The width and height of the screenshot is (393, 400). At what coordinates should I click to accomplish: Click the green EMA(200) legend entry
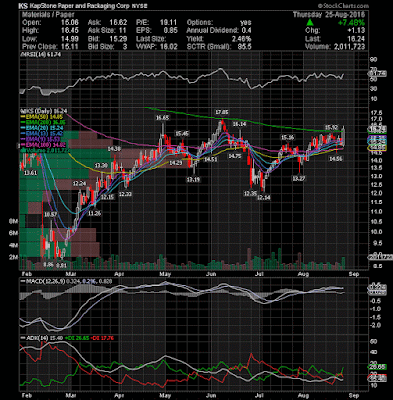point(43,122)
